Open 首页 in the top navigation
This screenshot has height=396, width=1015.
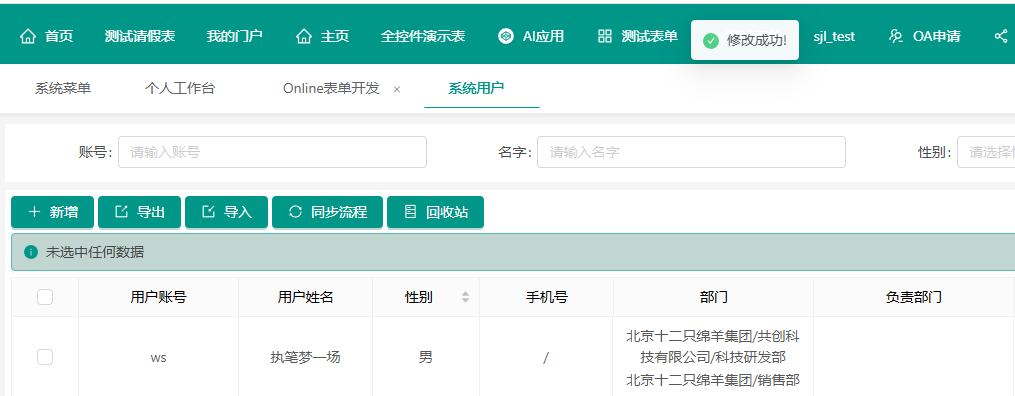(x=47, y=36)
